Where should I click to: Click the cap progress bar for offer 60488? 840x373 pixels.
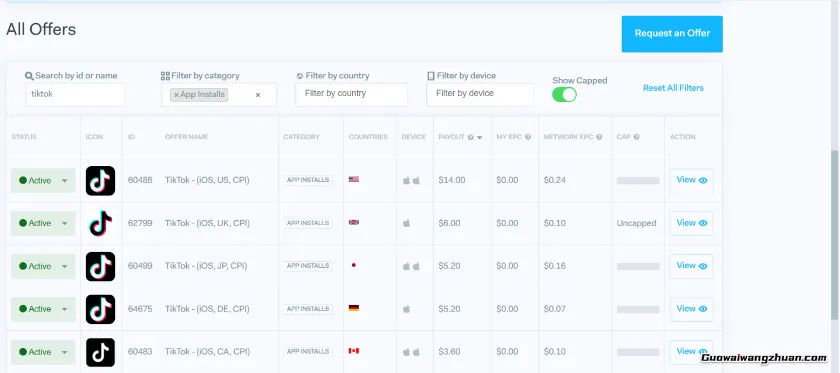coord(638,181)
